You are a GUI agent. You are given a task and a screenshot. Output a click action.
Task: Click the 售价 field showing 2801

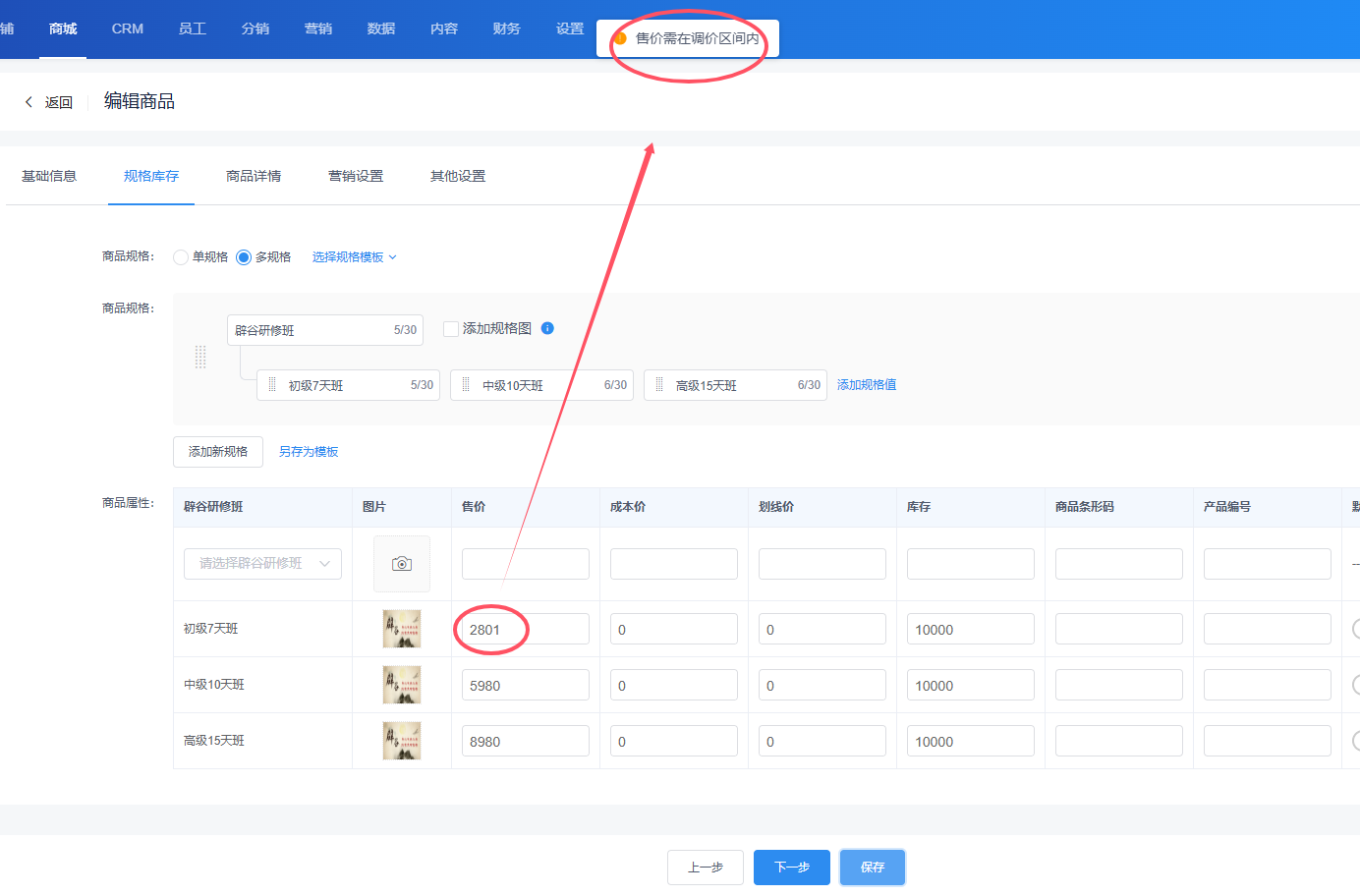pos(525,630)
